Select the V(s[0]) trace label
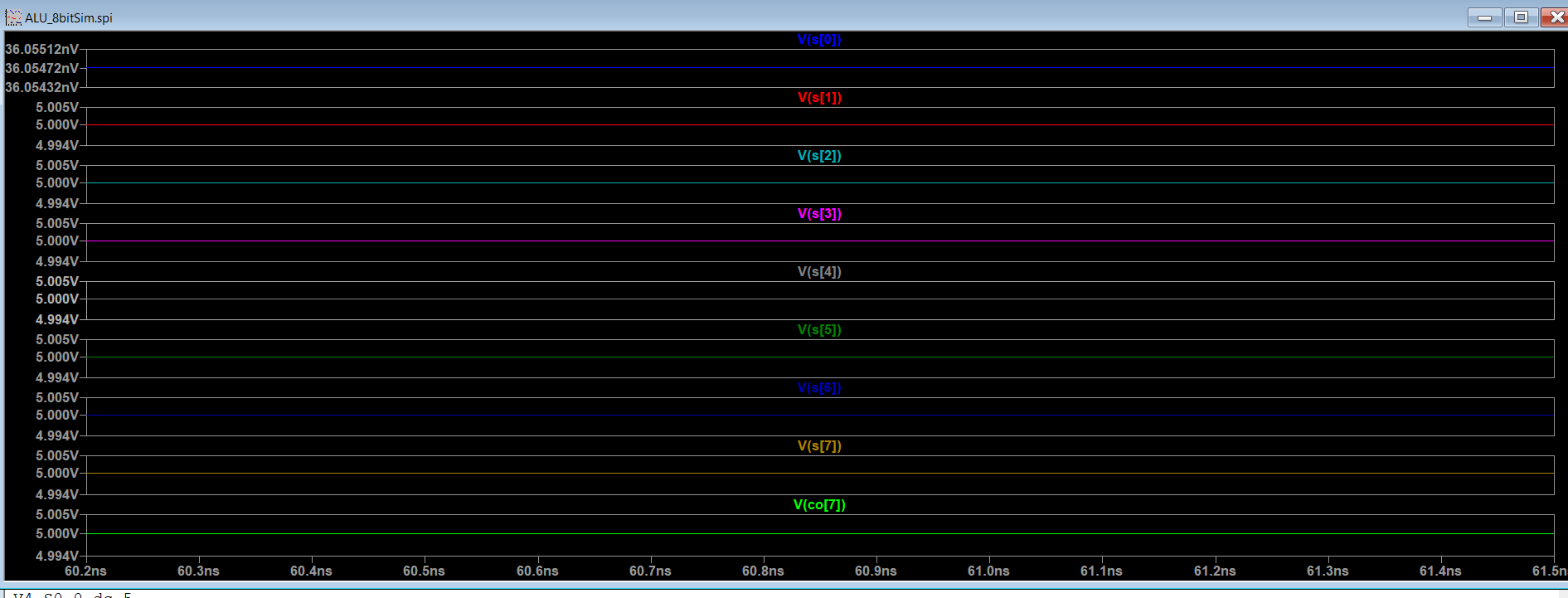 819,40
